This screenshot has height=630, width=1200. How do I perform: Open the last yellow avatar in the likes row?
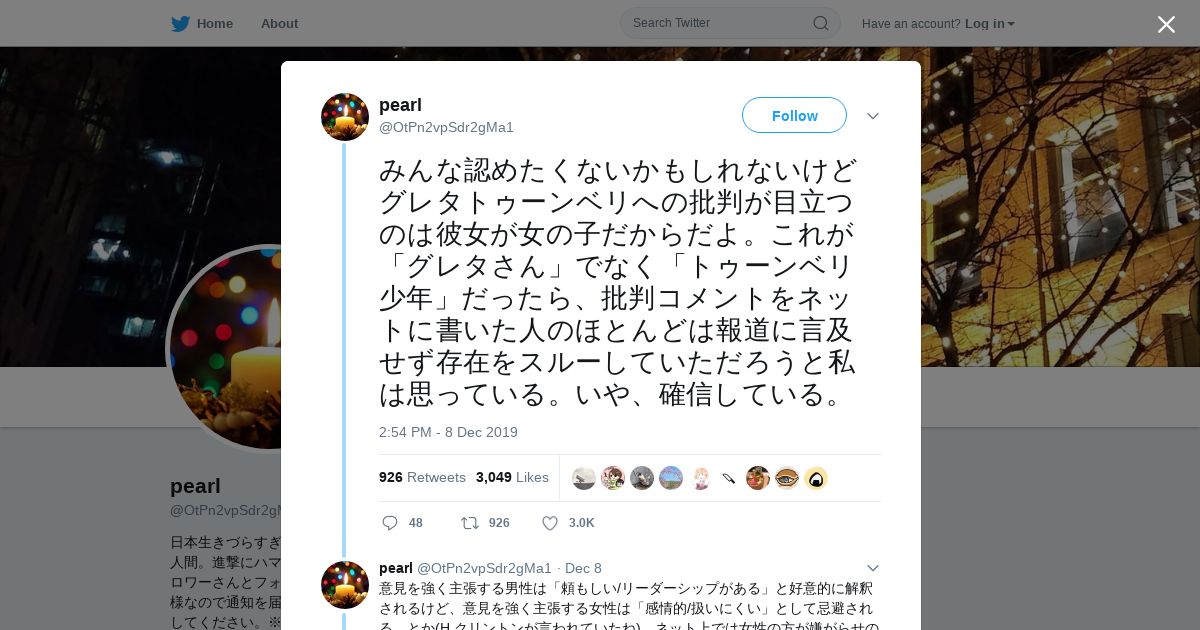click(x=816, y=478)
